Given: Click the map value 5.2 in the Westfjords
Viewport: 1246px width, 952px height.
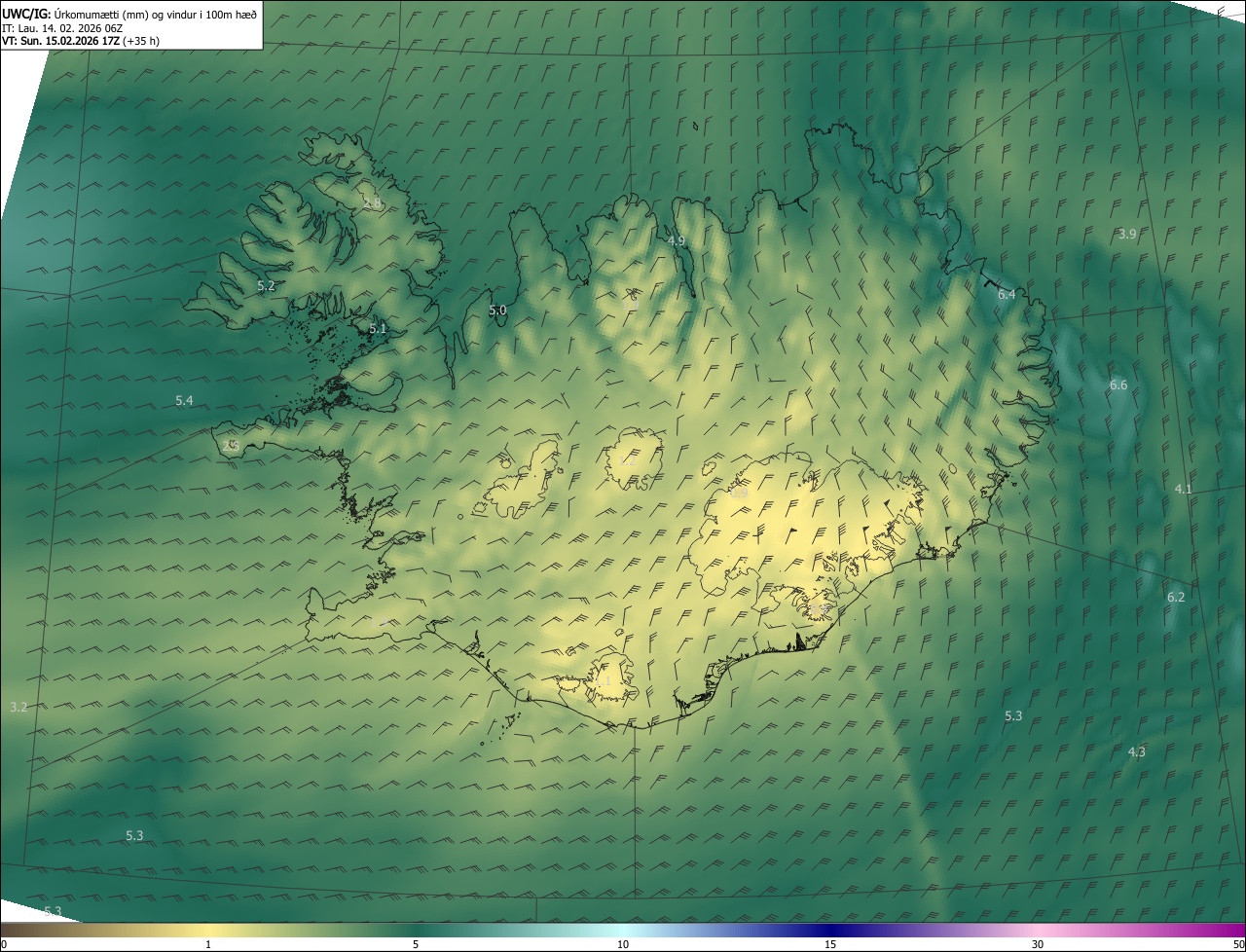Looking at the screenshot, I should [266, 286].
